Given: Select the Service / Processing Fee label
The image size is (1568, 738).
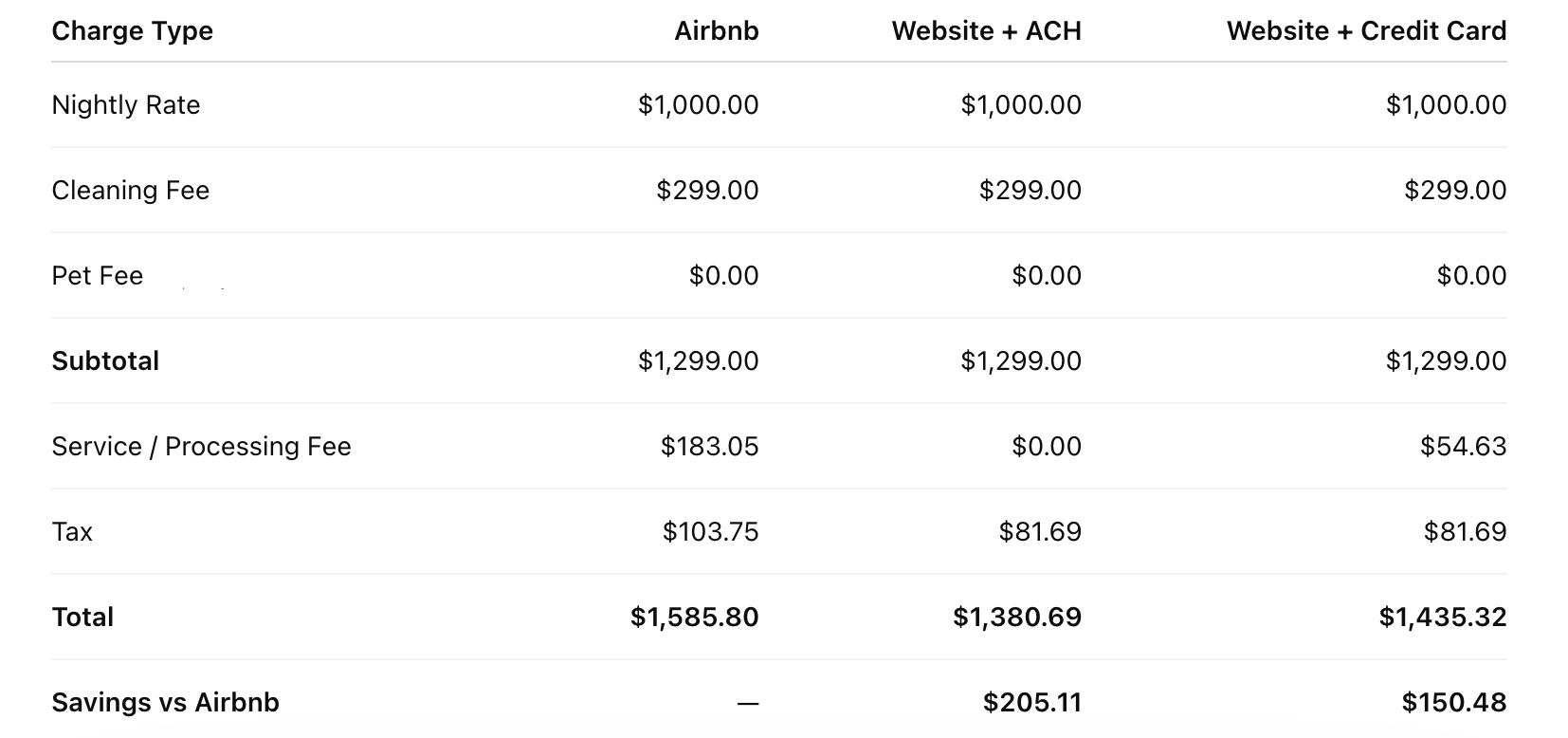Looking at the screenshot, I should (201, 446).
